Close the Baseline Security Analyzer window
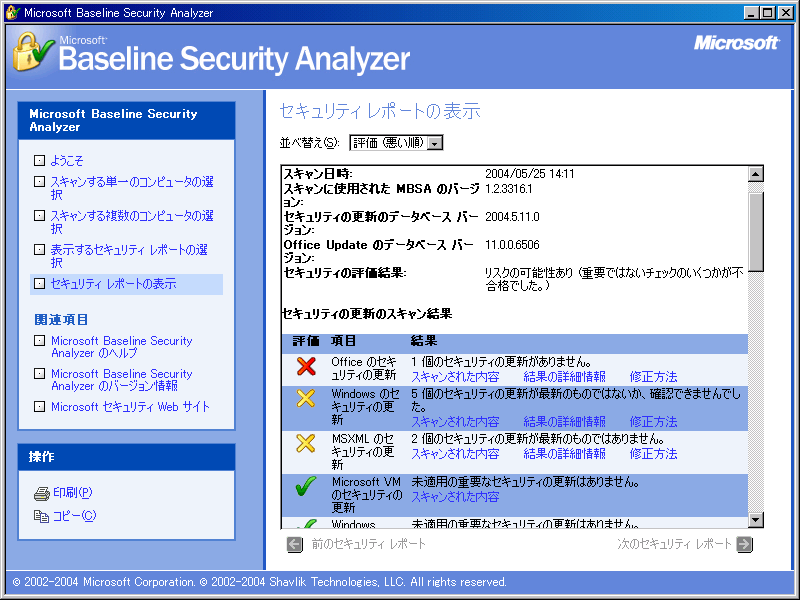This screenshot has width=800, height=600. click(786, 13)
